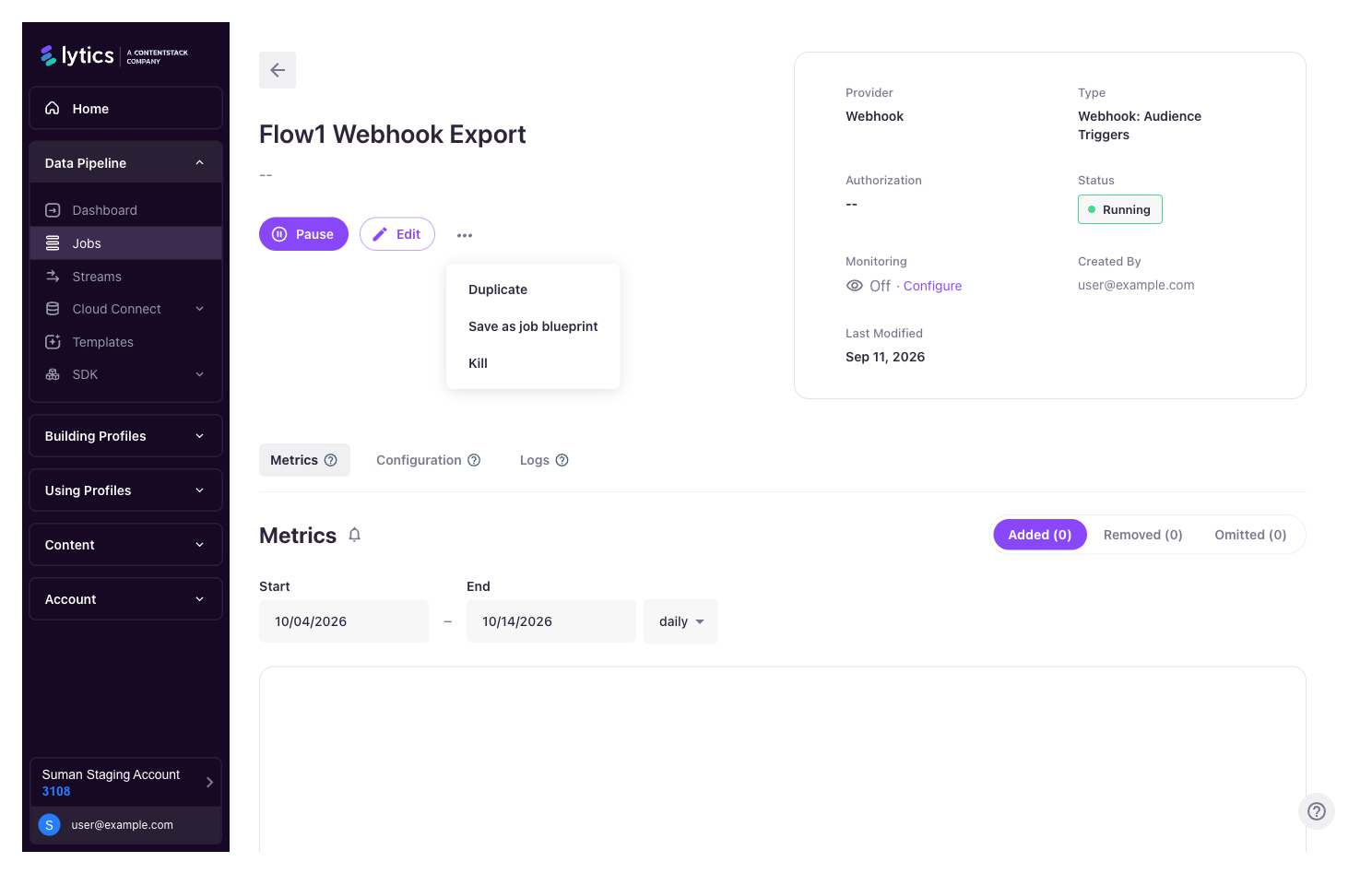This screenshot has width=1372, height=874.
Task: Click the Lytics logo
Action: (x=113, y=55)
